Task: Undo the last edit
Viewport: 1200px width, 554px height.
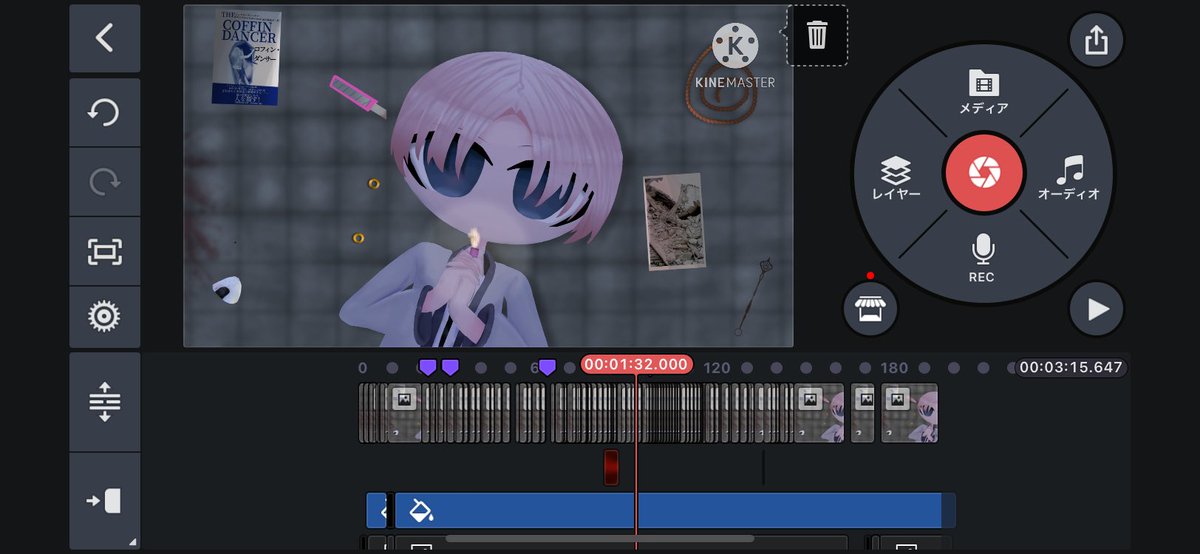Action: (104, 112)
